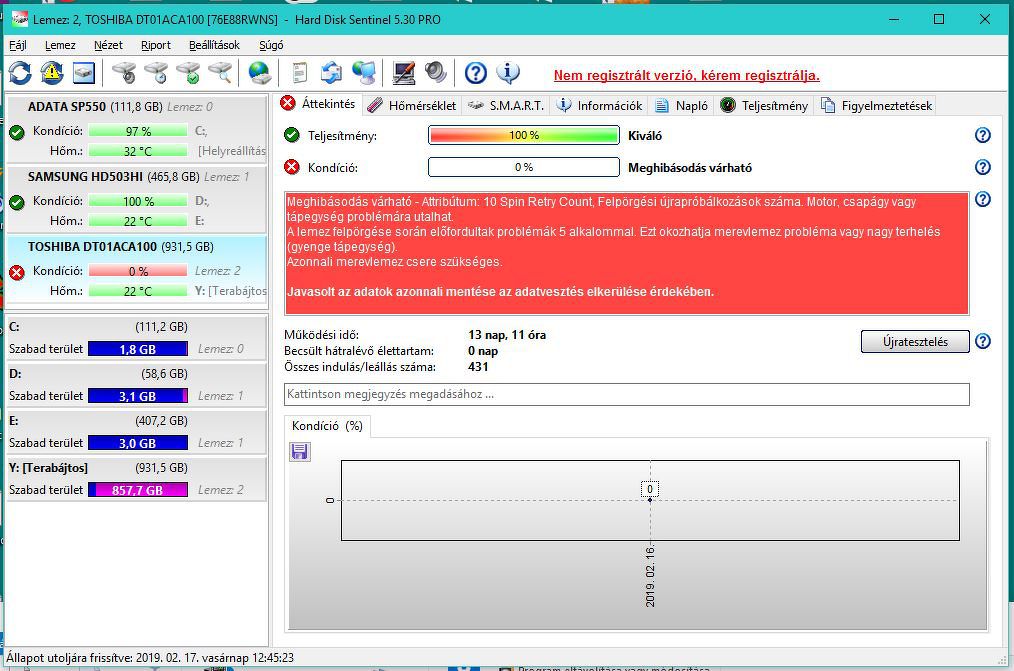Image resolution: width=1014 pixels, height=671 pixels.
Task: Click the help icon next to Kondíció row
Action: [982, 167]
